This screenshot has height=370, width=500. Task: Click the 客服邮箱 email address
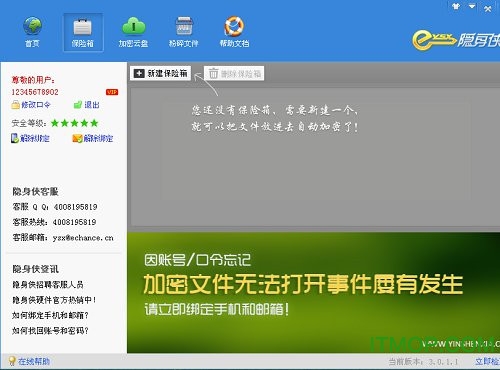pyautogui.click(x=83, y=238)
